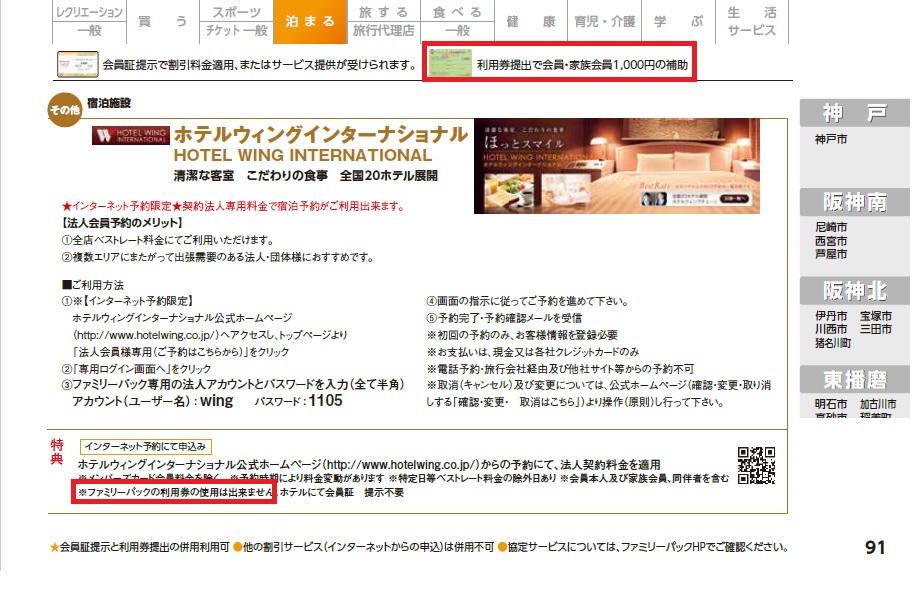Viewport: 914px width, 593px height.
Task: Click the HOTEL WING INTERNATIONAL English heading
Action: click(x=303, y=156)
